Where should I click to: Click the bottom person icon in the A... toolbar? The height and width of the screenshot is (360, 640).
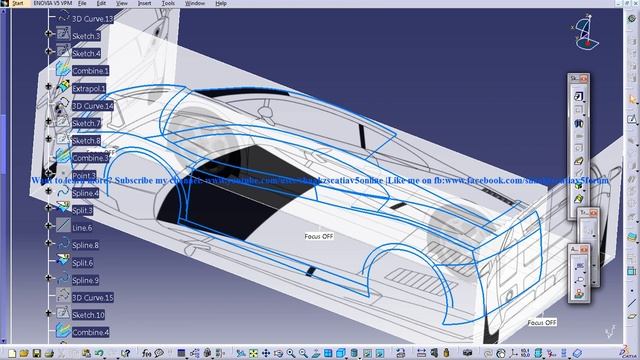click(579, 293)
